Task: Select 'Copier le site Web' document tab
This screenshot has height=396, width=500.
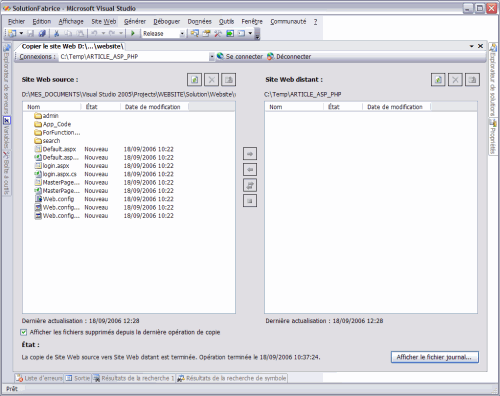Action: click(72, 46)
